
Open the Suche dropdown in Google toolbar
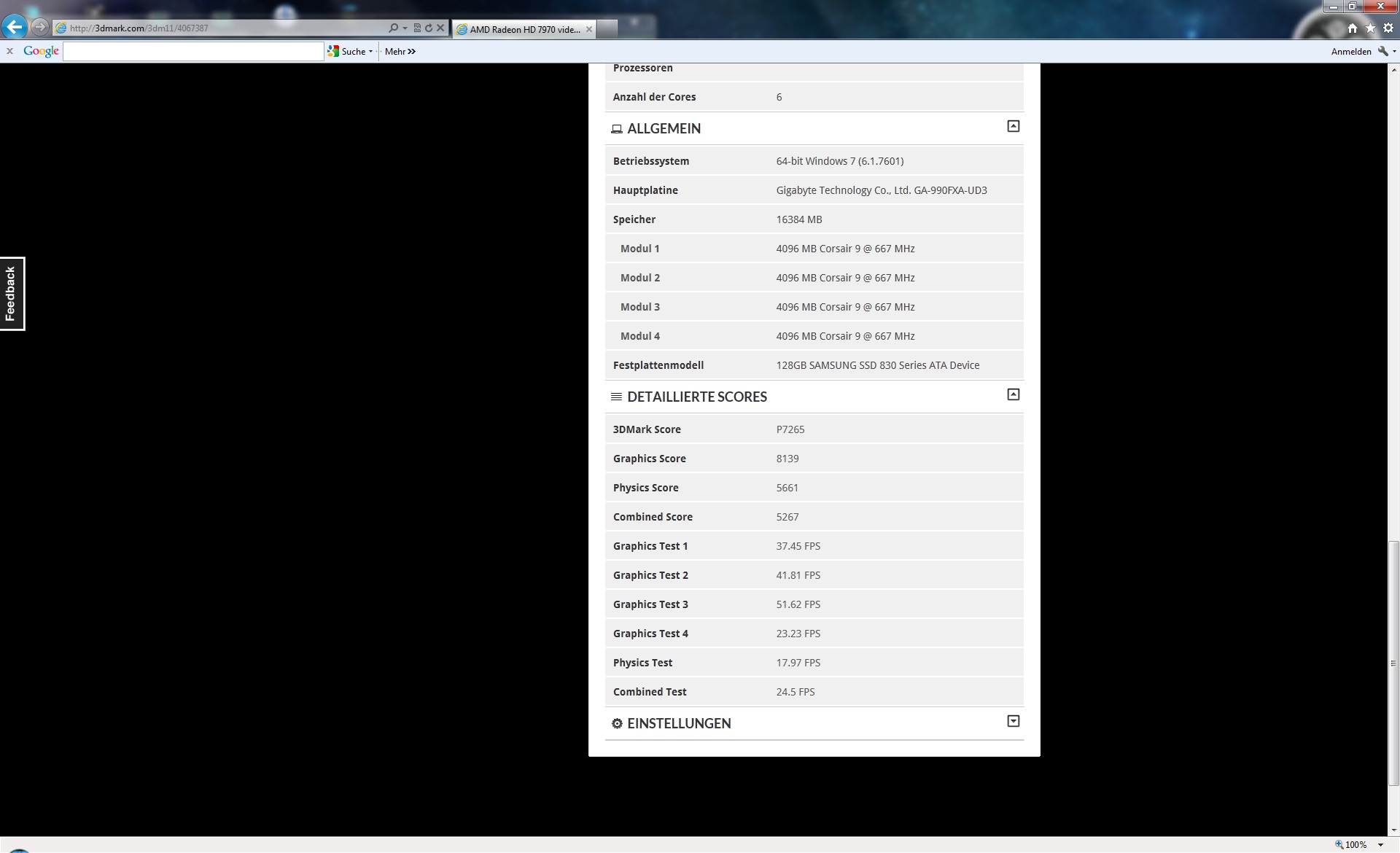[370, 52]
